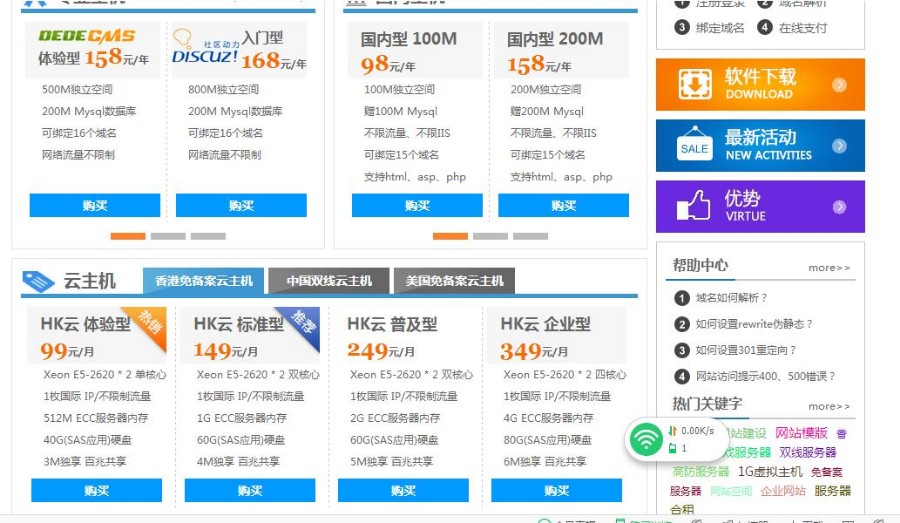900x523 pixels.
Task: Click the blue tag icon beside 云主机
Action: (x=38, y=281)
